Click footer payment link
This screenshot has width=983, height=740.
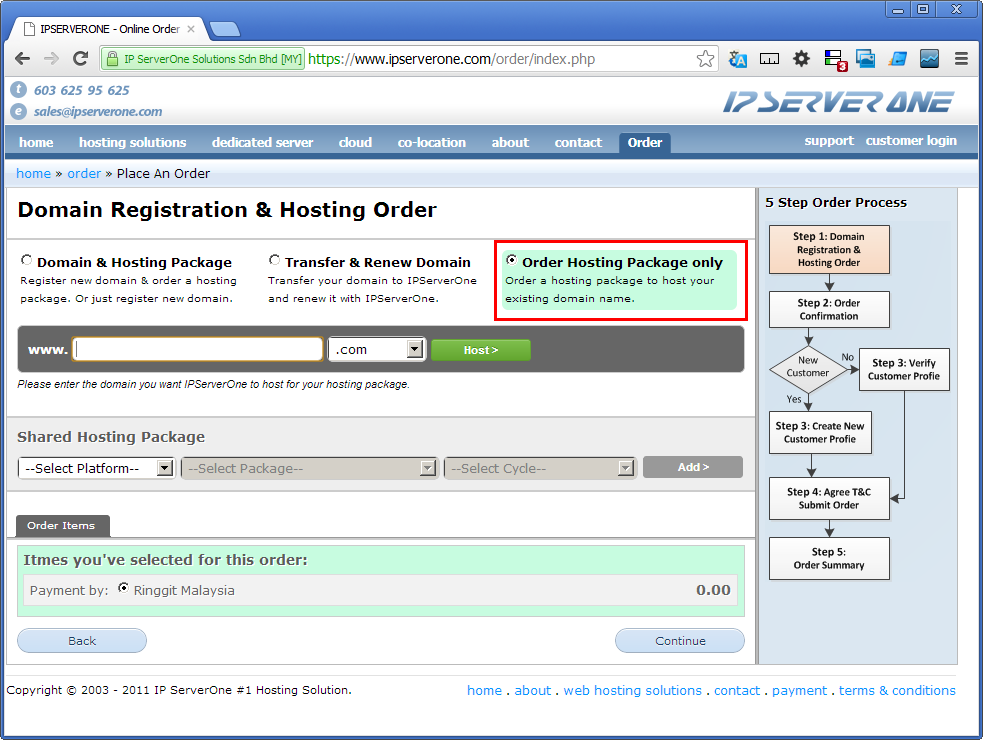point(799,690)
